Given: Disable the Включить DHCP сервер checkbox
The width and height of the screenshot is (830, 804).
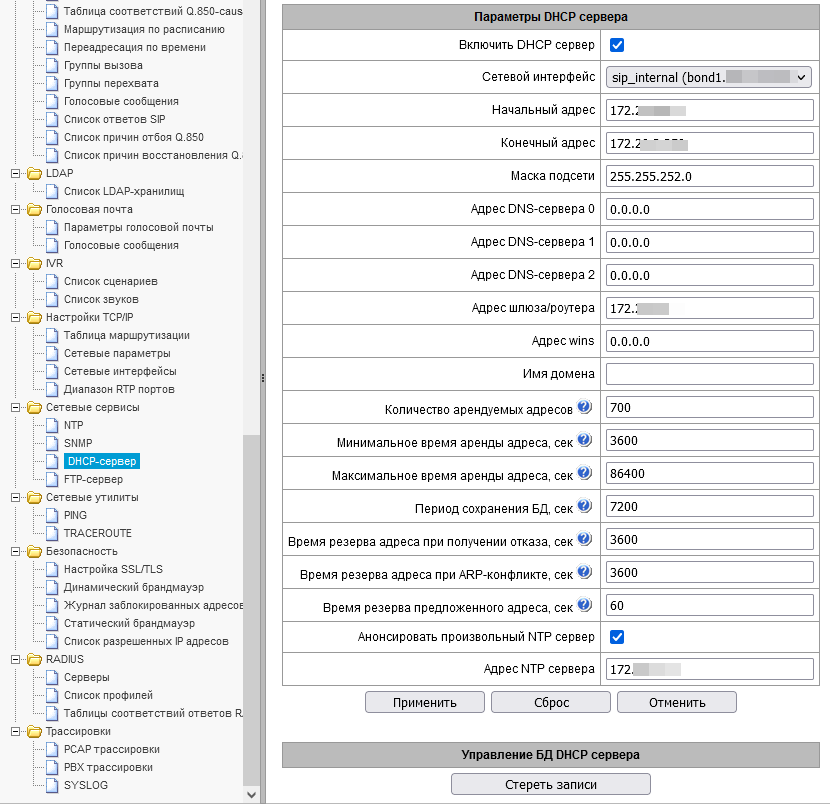Looking at the screenshot, I should 617,45.
